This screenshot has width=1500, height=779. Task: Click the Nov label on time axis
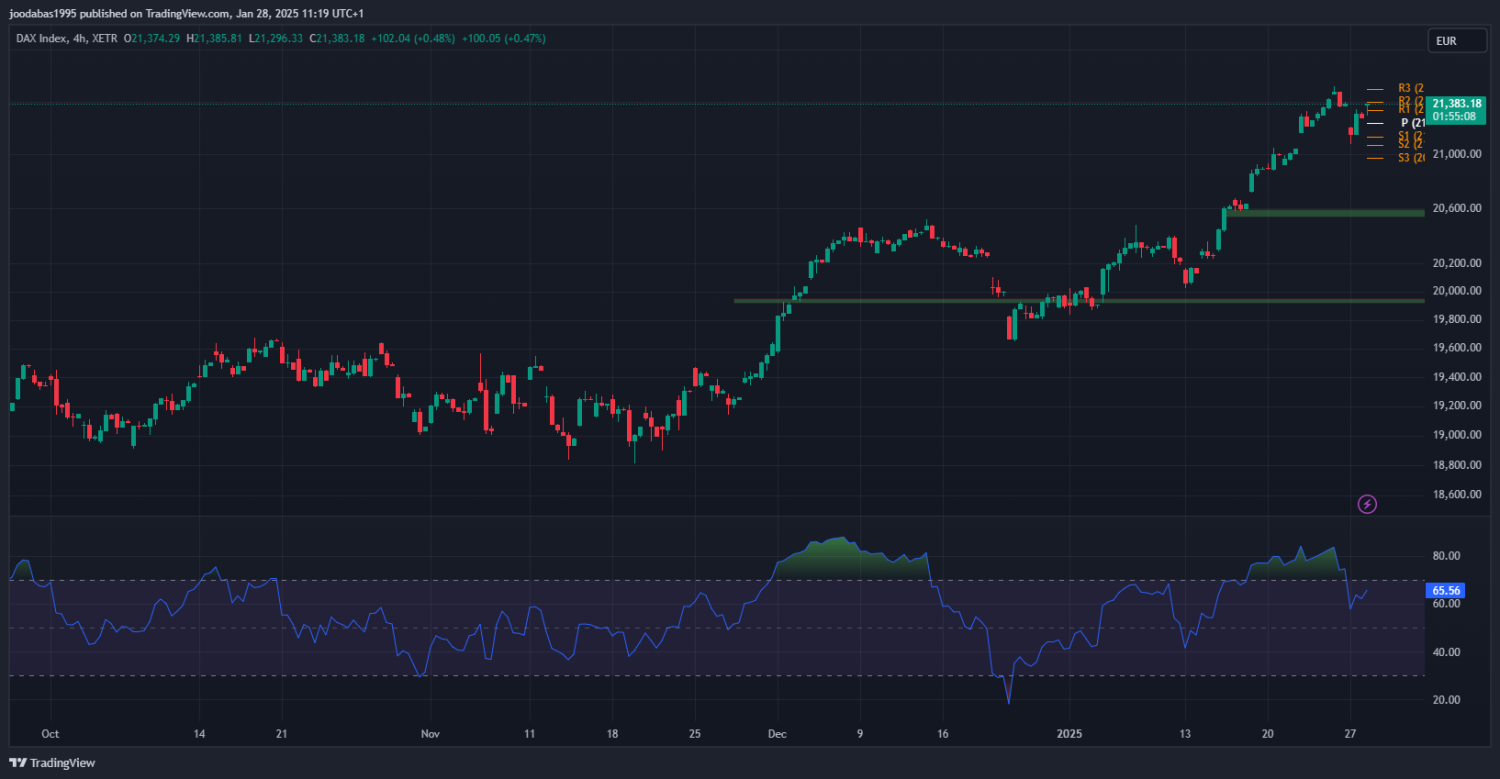tap(430, 734)
